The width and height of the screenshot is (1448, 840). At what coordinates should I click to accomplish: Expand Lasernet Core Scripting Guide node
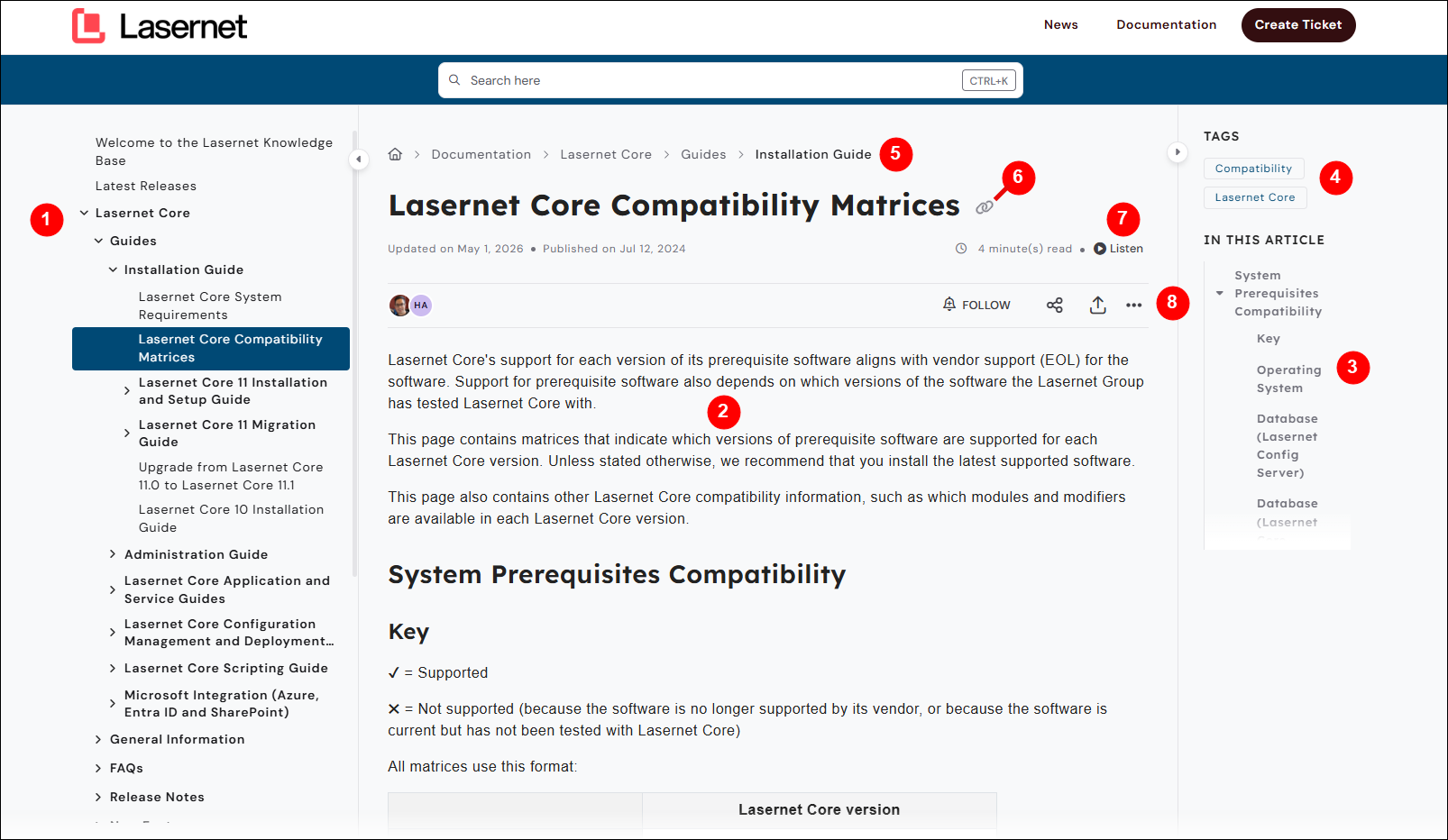(x=113, y=669)
